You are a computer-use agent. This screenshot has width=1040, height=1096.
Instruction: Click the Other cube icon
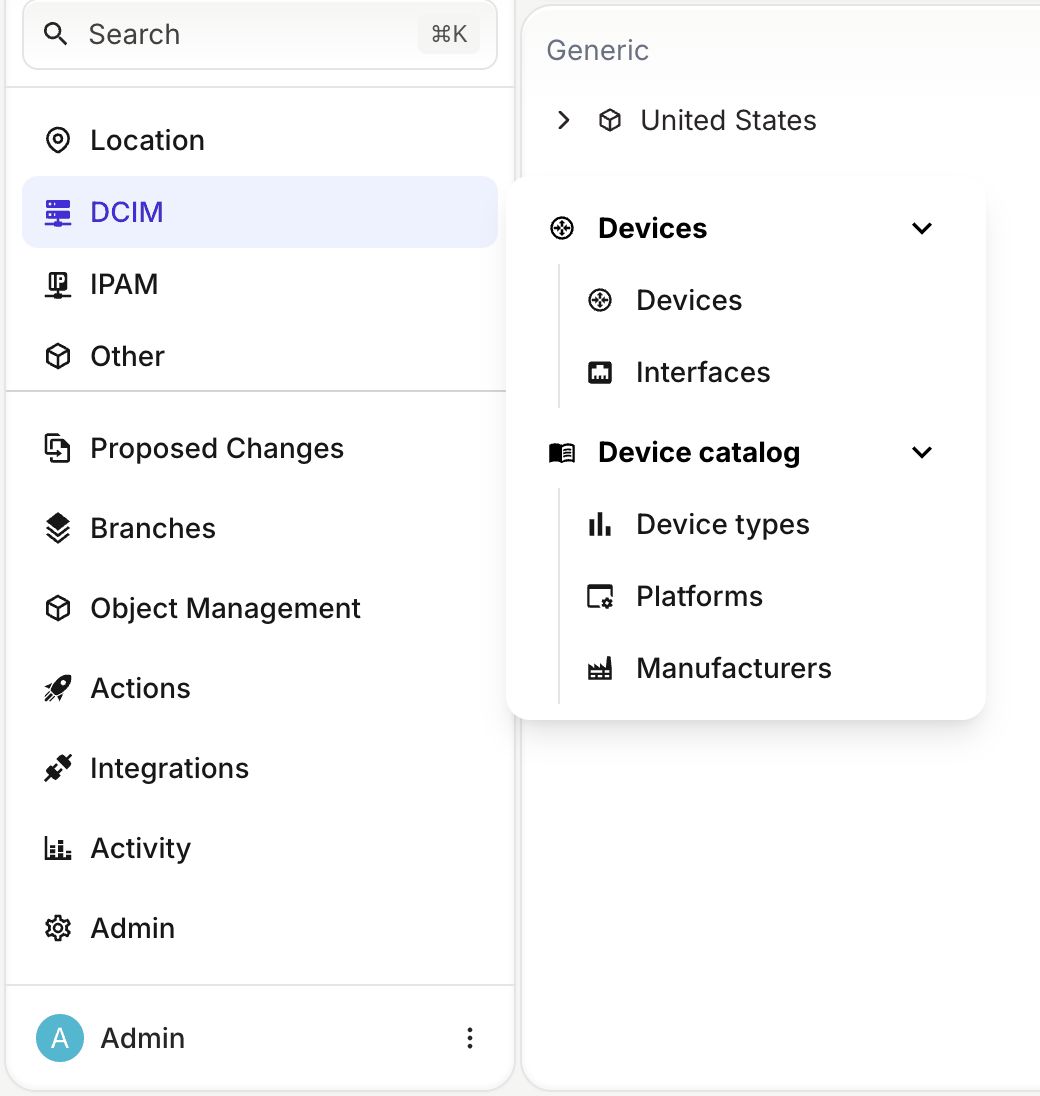pyautogui.click(x=58, y=356)
